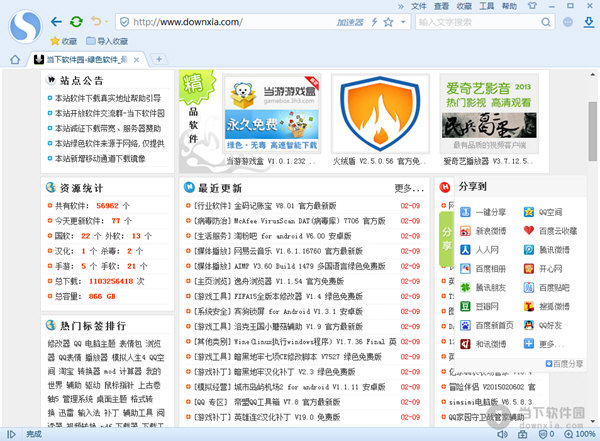The image size is (600, 441).
Task: Focus the search text input box
Action: point(477,22)
